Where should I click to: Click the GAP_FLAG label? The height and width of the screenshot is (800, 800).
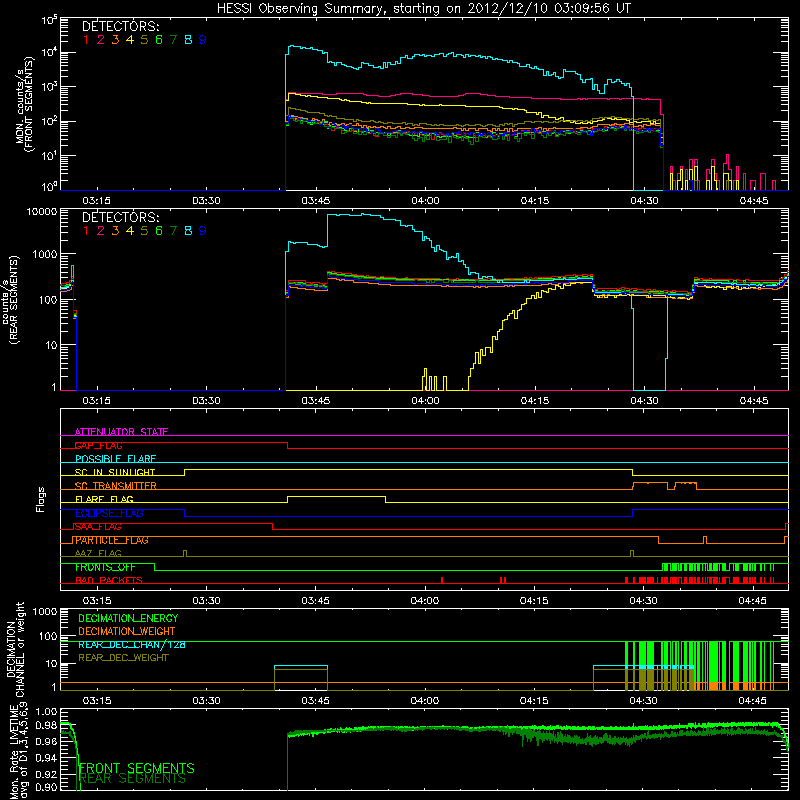pyautogui.click(x=98, y=445)
